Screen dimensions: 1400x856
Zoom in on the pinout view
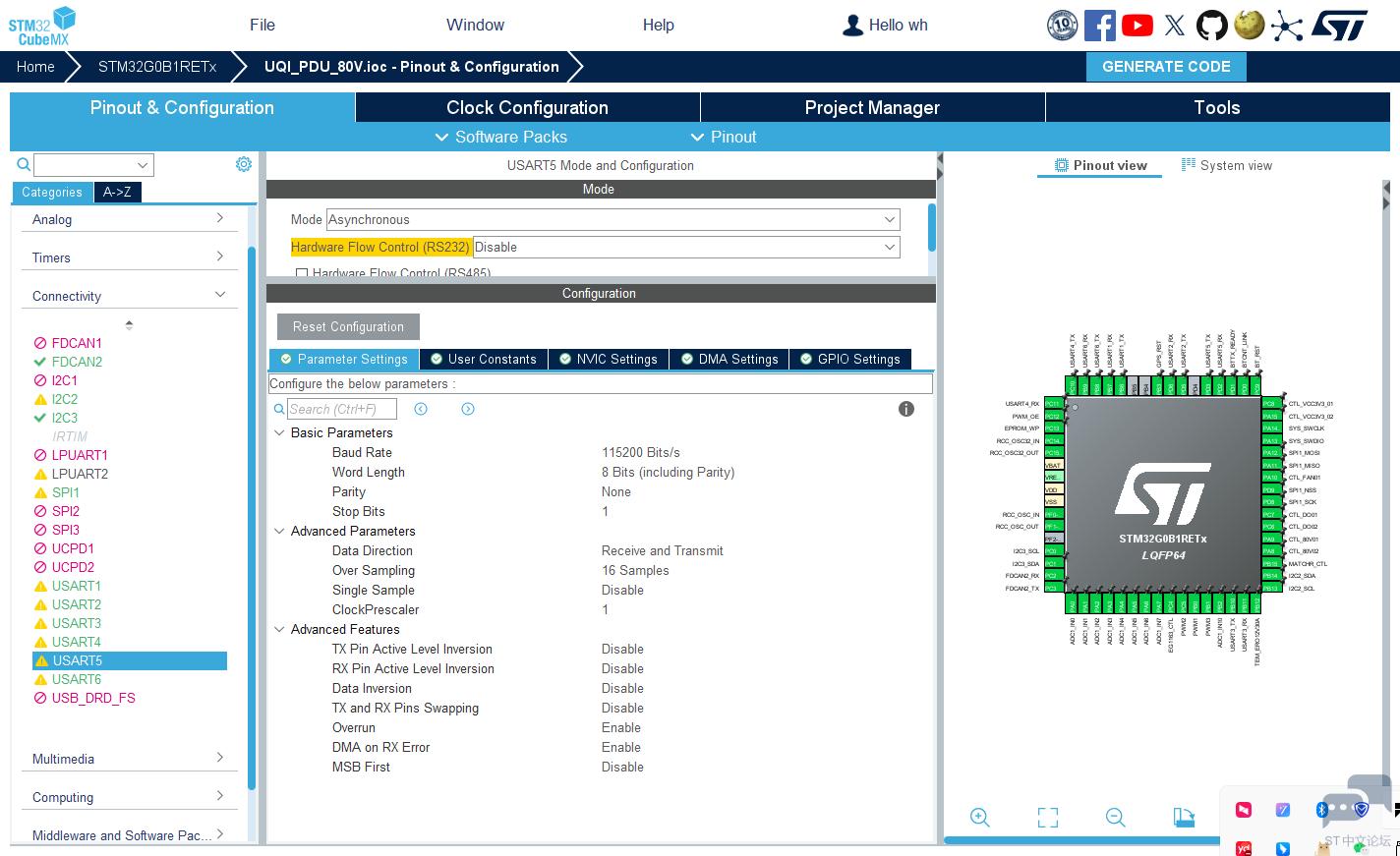point(979,817)
